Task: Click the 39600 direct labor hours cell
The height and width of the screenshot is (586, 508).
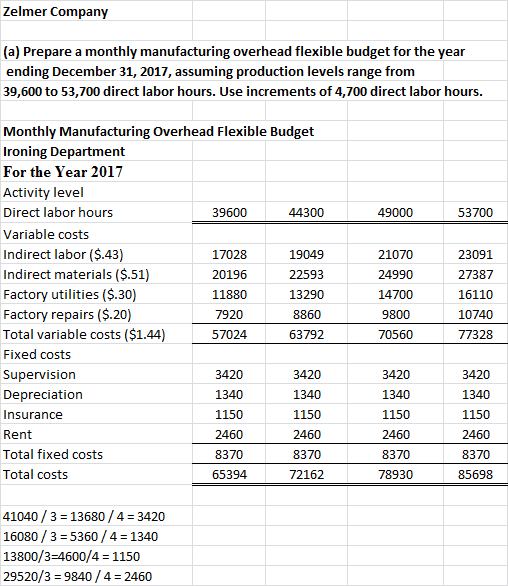Action: (x=229, y=212)
